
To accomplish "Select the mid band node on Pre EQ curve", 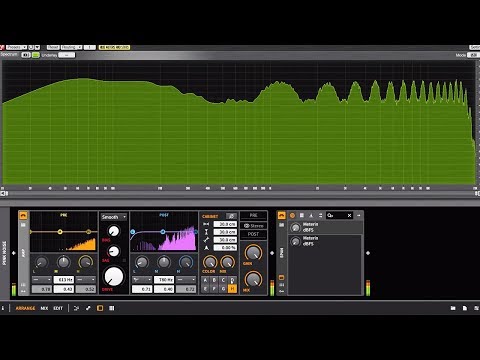I will pos(60,232).
